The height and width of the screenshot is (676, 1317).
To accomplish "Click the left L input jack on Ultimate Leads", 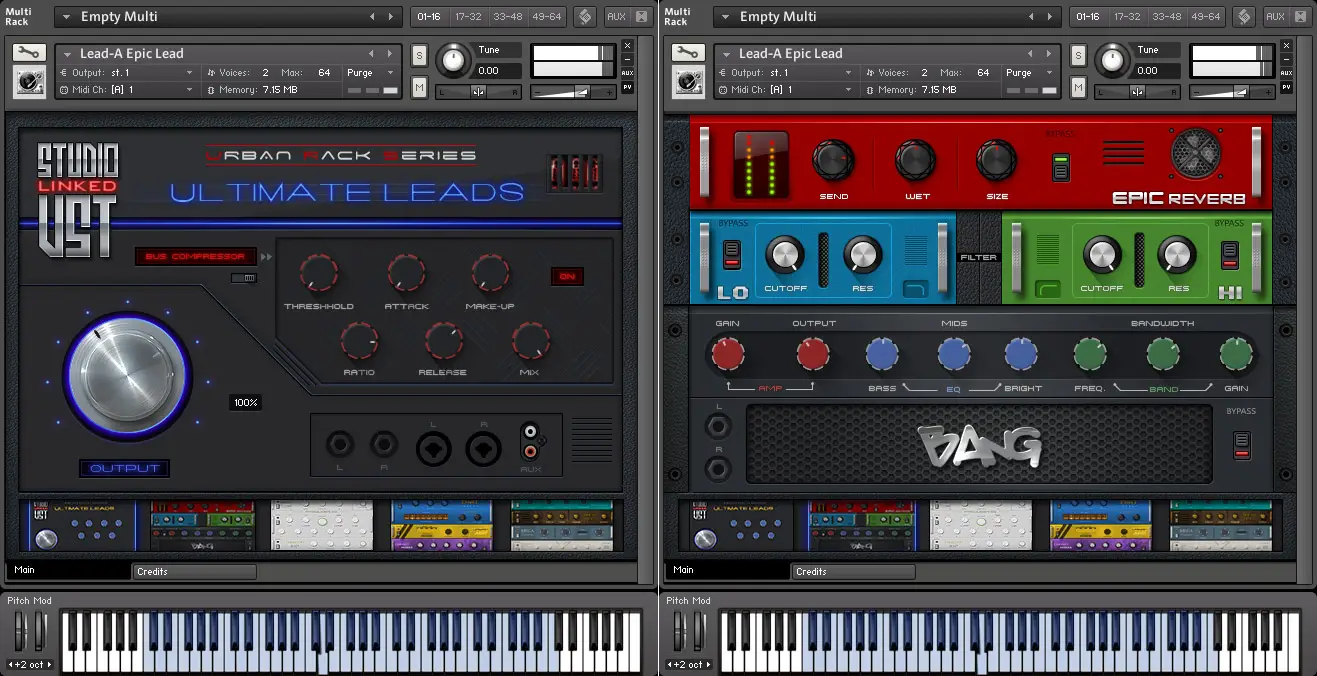I will [x=340, y=444].
